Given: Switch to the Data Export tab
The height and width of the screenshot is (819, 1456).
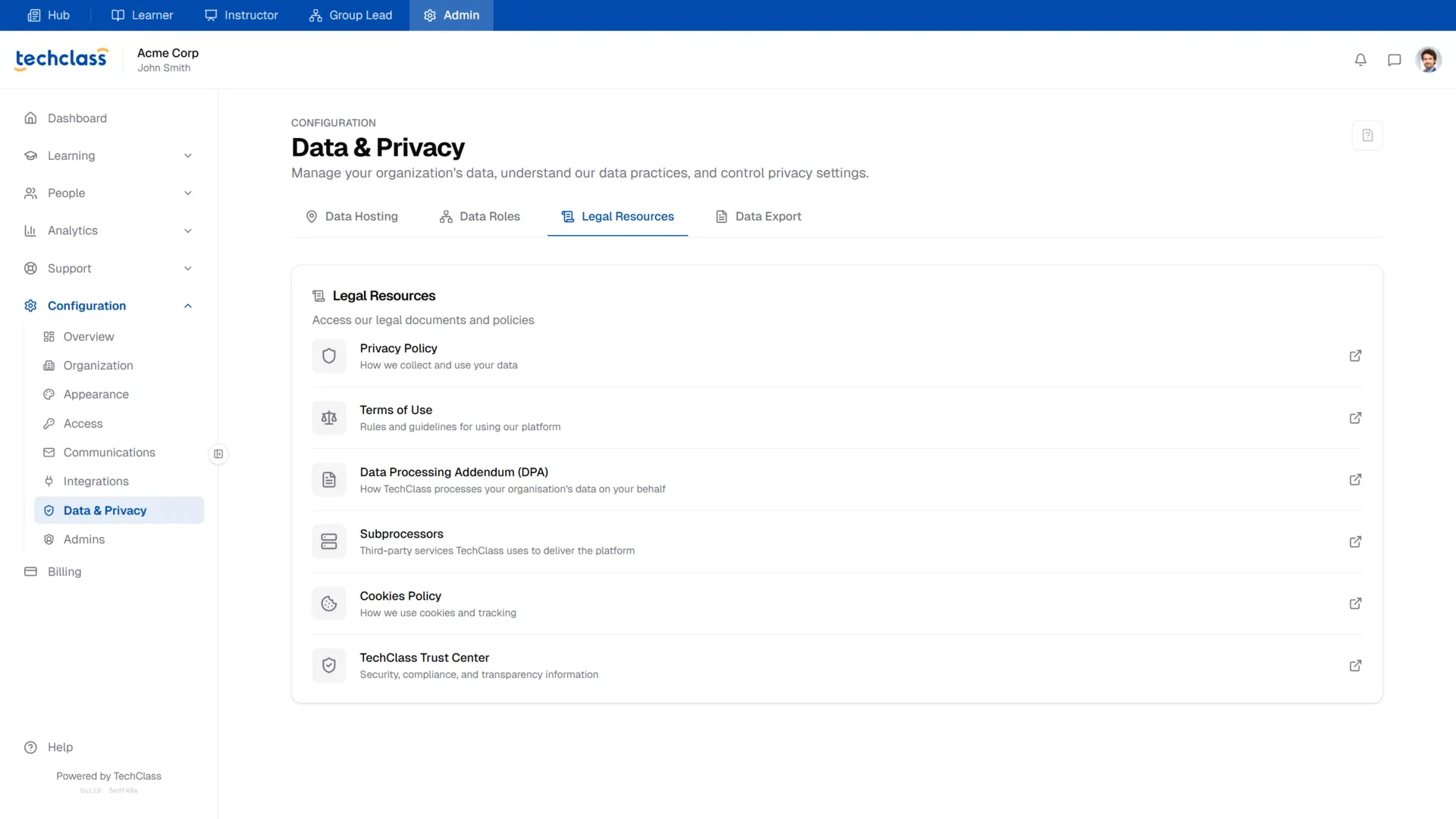Looking at the screenshot, I should (758, 216).
